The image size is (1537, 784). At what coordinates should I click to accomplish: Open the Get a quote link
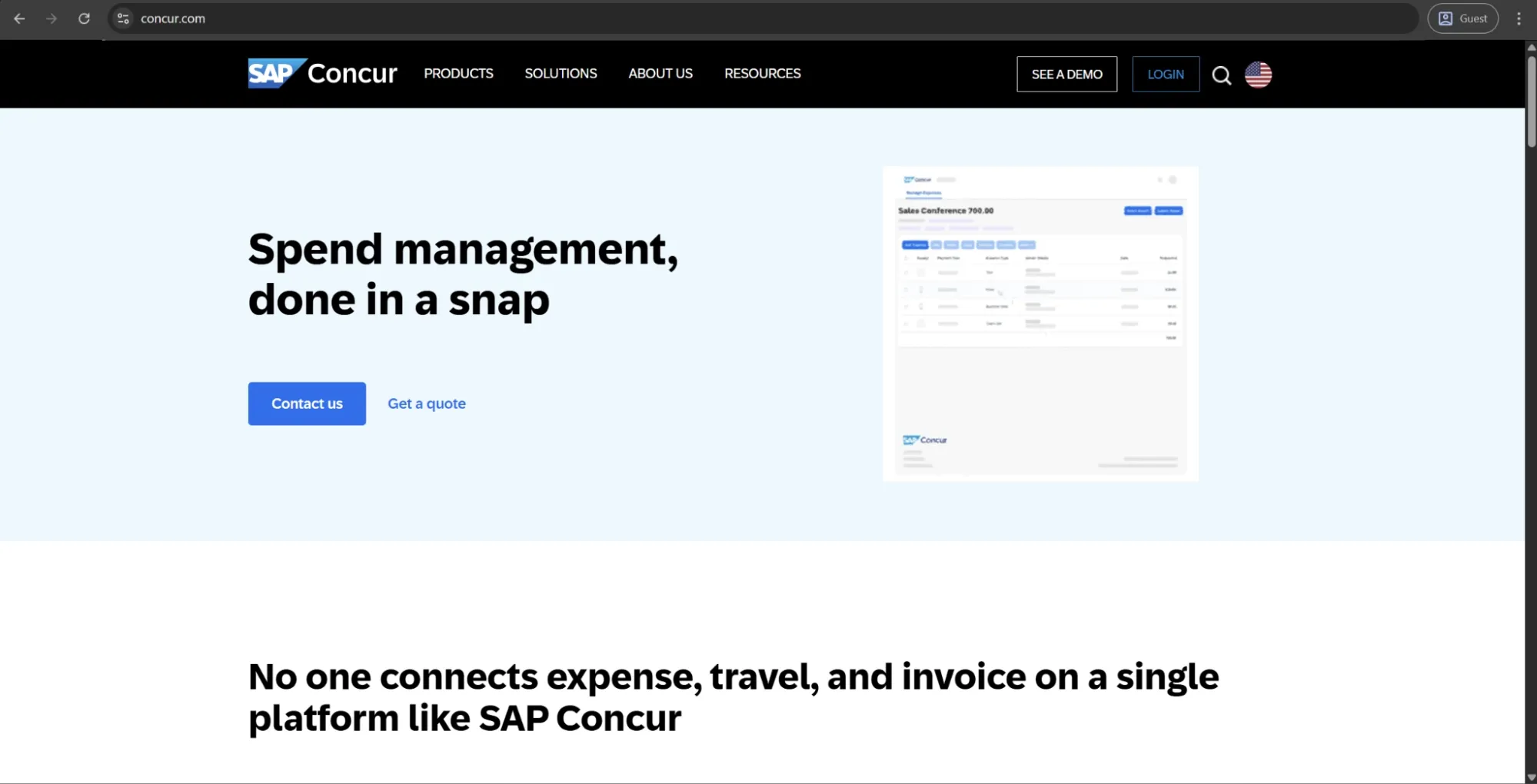[426, 404]
